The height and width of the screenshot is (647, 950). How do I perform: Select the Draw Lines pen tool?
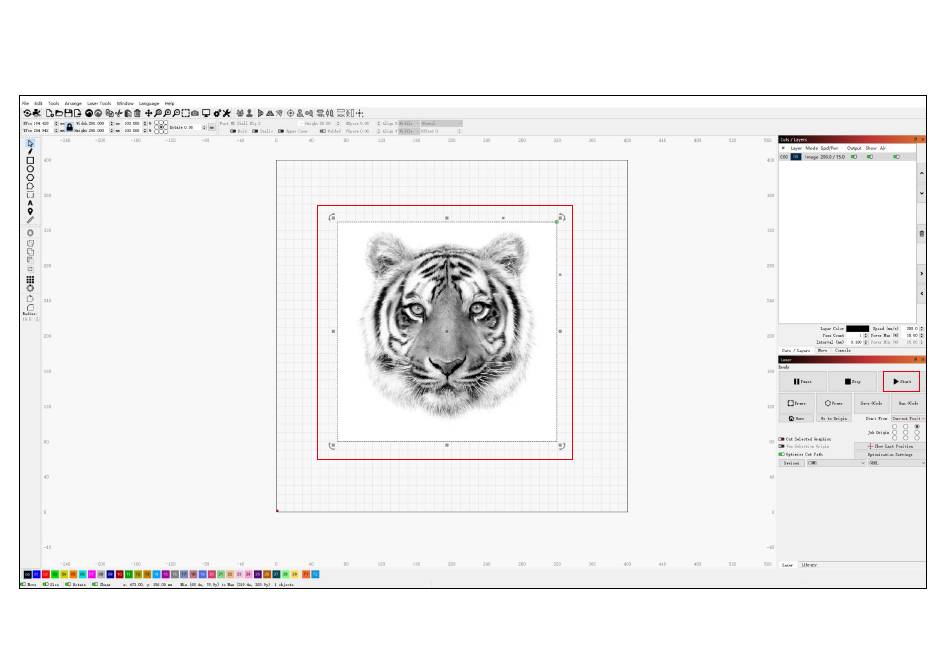click(x=30, y=152)
